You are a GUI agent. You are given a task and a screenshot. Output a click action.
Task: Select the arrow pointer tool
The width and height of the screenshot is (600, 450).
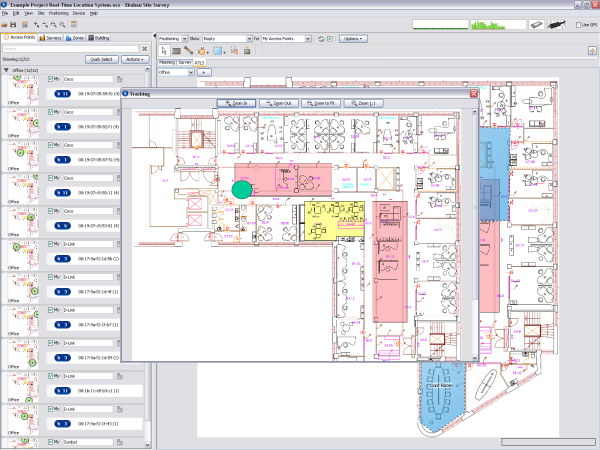pos(164,50)
